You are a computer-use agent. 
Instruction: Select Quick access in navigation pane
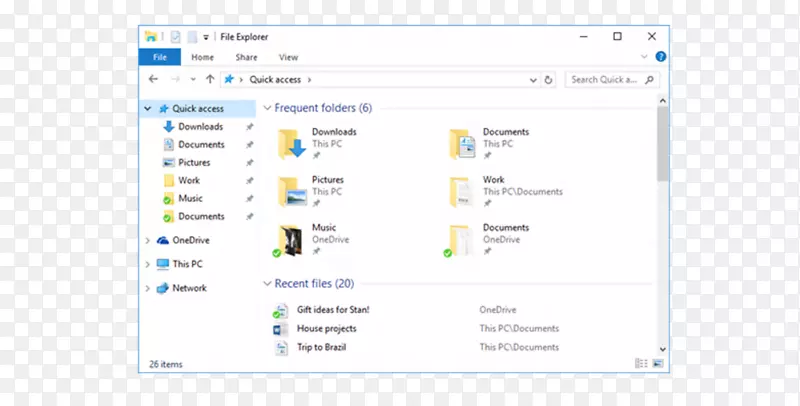point(197,109)
